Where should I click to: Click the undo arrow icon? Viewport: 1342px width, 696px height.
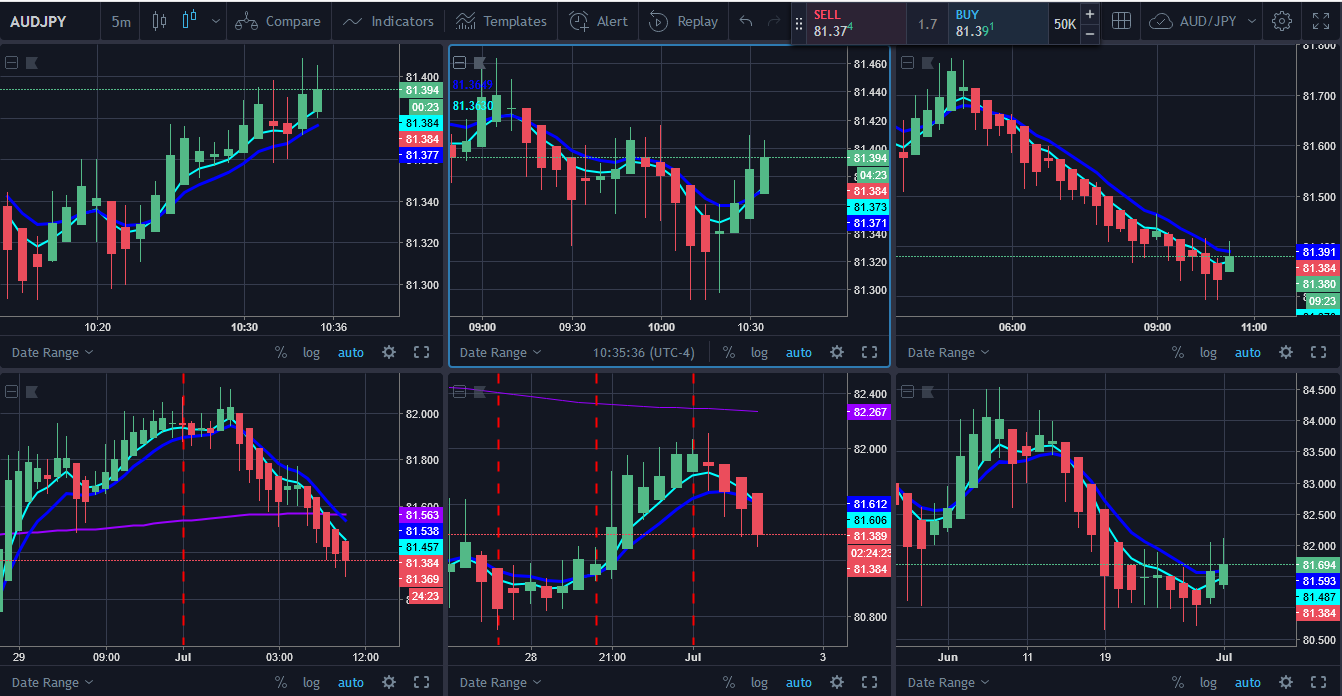tap(746, 21)
